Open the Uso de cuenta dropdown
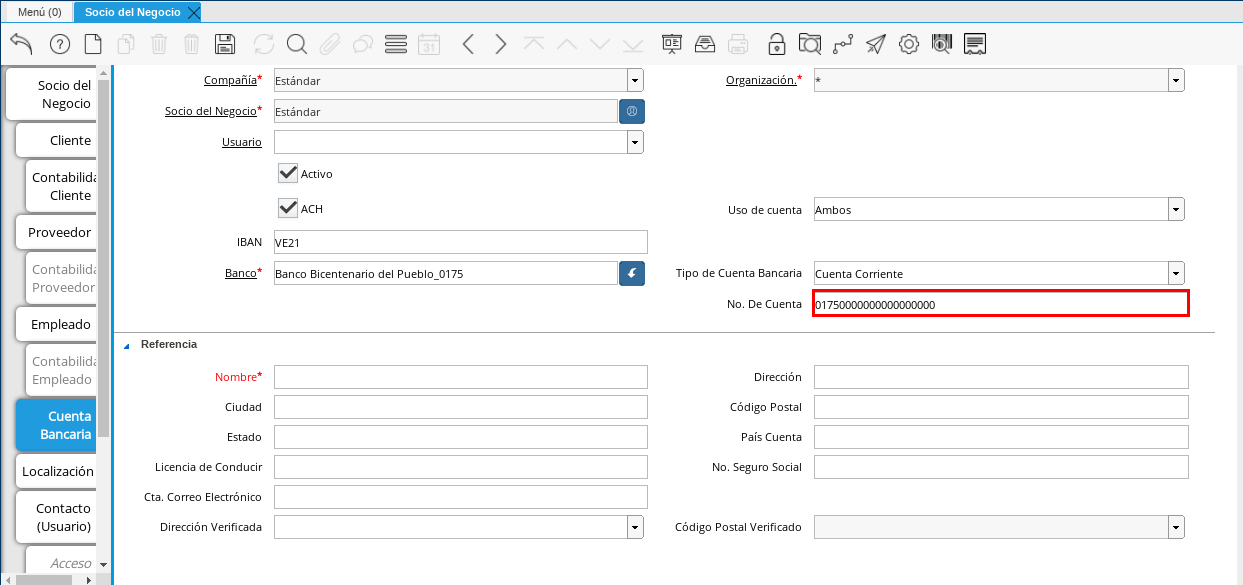Viewport: 1243px width, 585px height. 1176,209
